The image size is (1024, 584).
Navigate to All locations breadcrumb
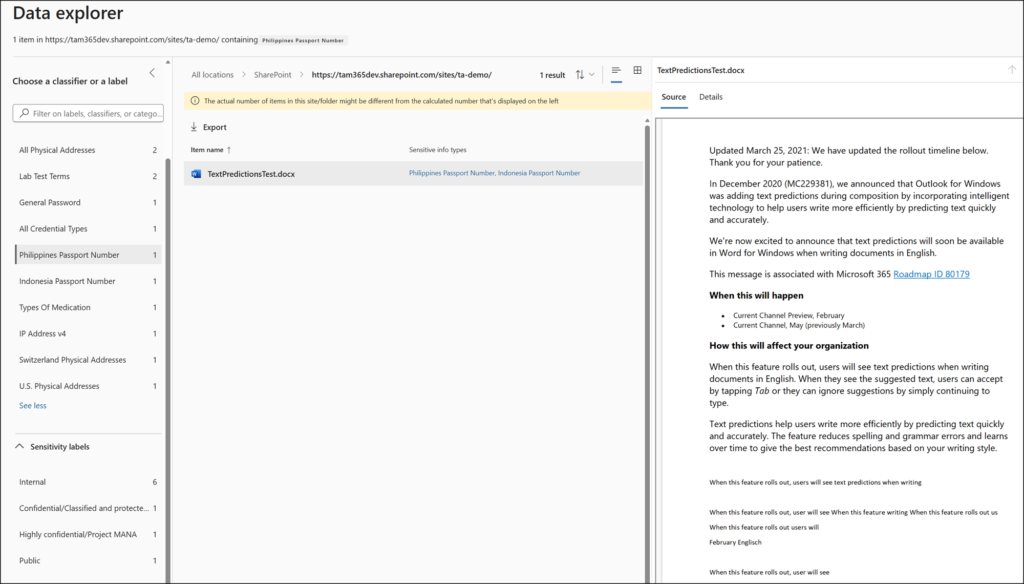pyautogui.click(x=212, y=75)
